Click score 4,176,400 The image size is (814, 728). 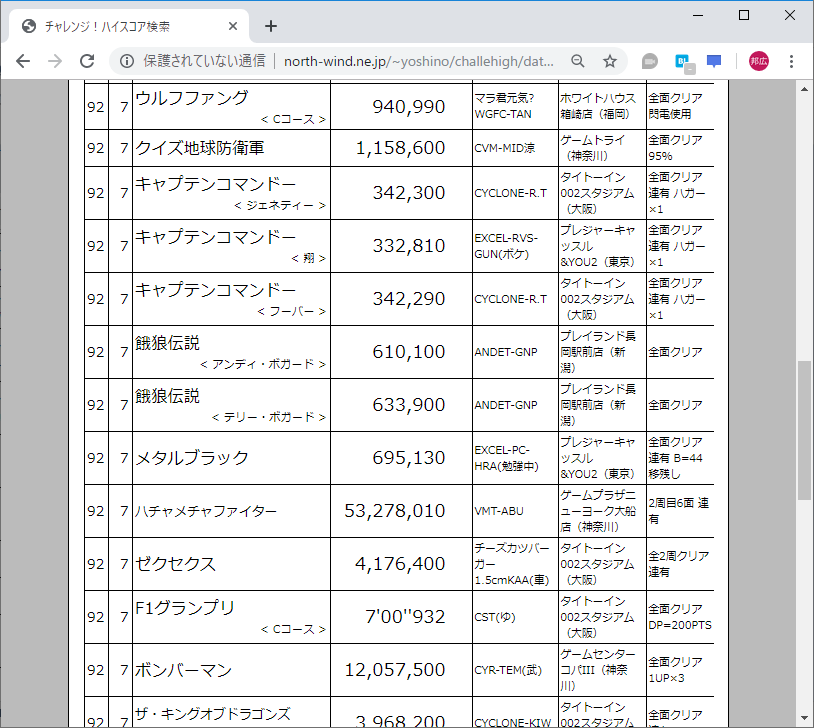point(400,563)
